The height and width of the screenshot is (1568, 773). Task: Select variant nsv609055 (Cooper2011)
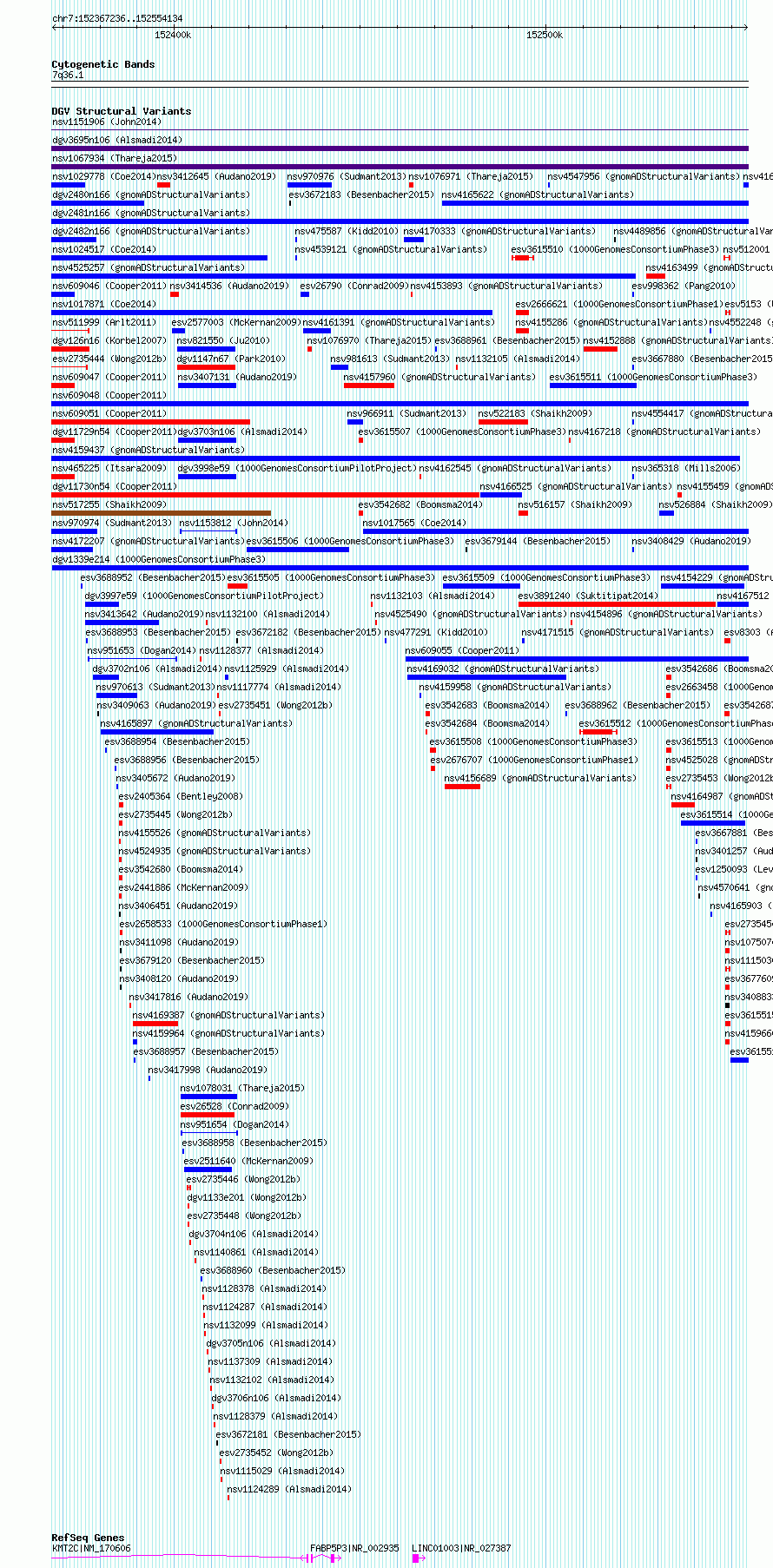coord(462,651)
